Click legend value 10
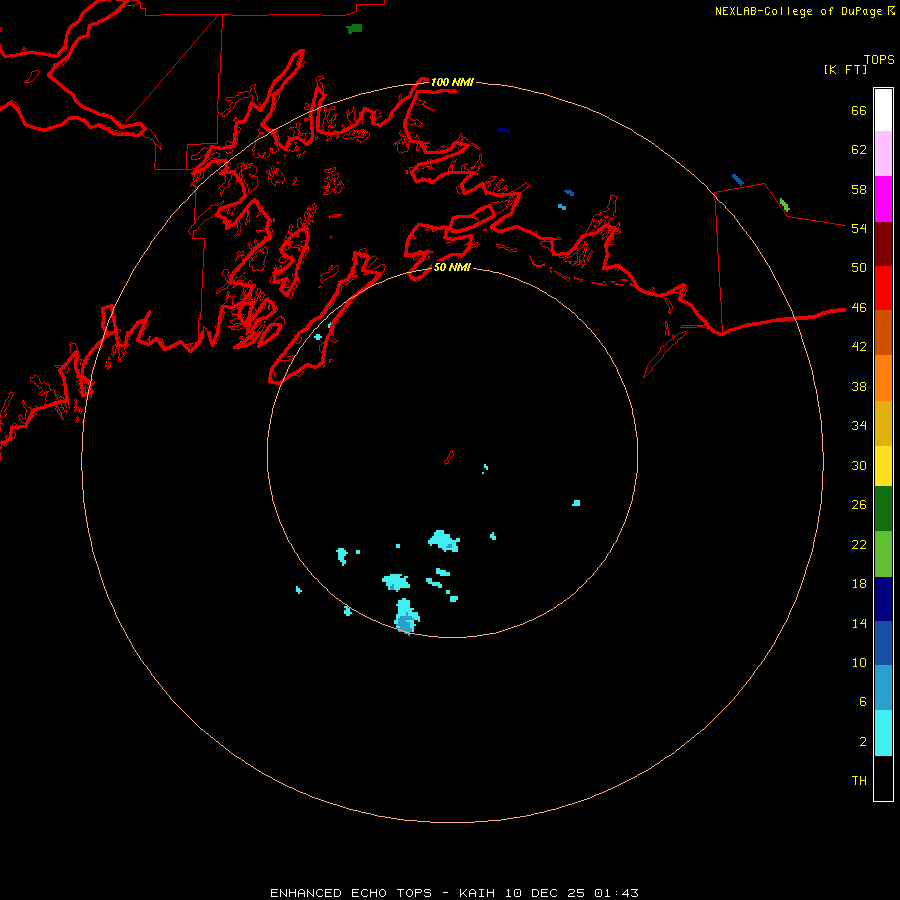The image size is (900, 900). pos(859,663)
